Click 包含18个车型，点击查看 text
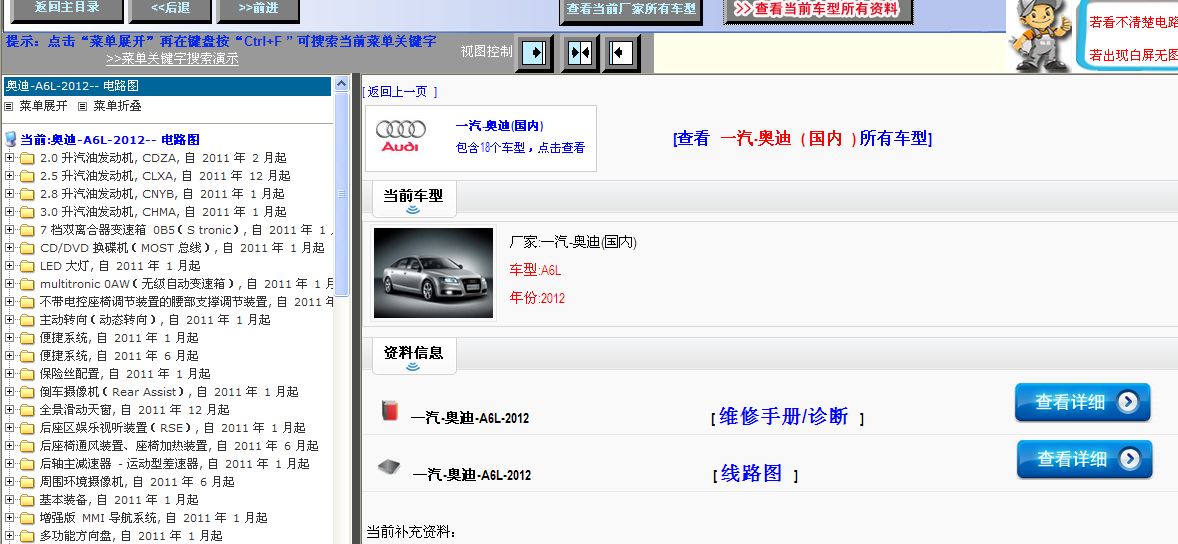Screen dimensions: 1178x544 pyautogui.click(x=520, y=148)
